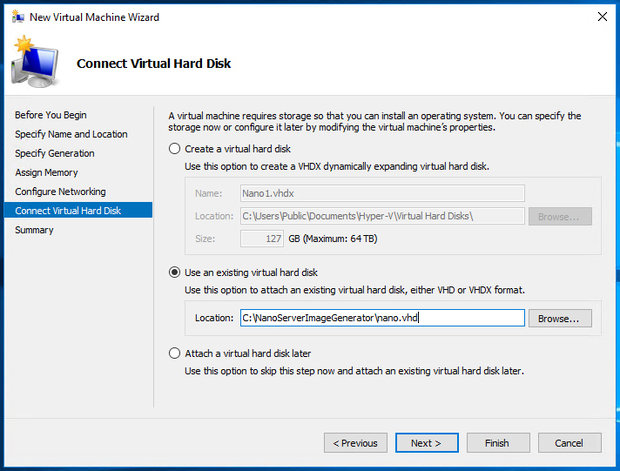Go to Before You Begin step
This screenshot has height=471, width=620.
click(x=51, y=115)
